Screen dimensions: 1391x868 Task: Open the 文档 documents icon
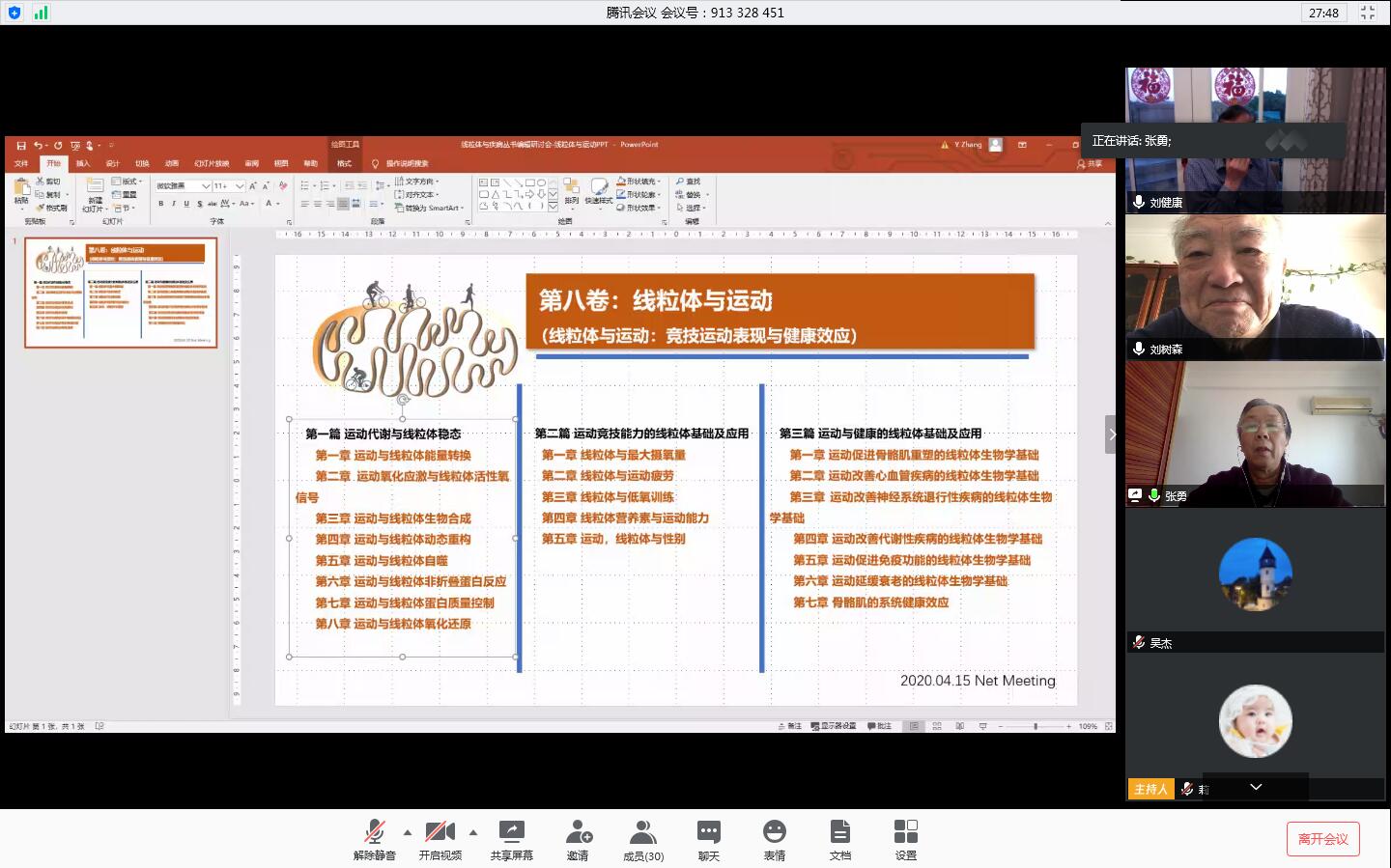[x=839, y=838]
